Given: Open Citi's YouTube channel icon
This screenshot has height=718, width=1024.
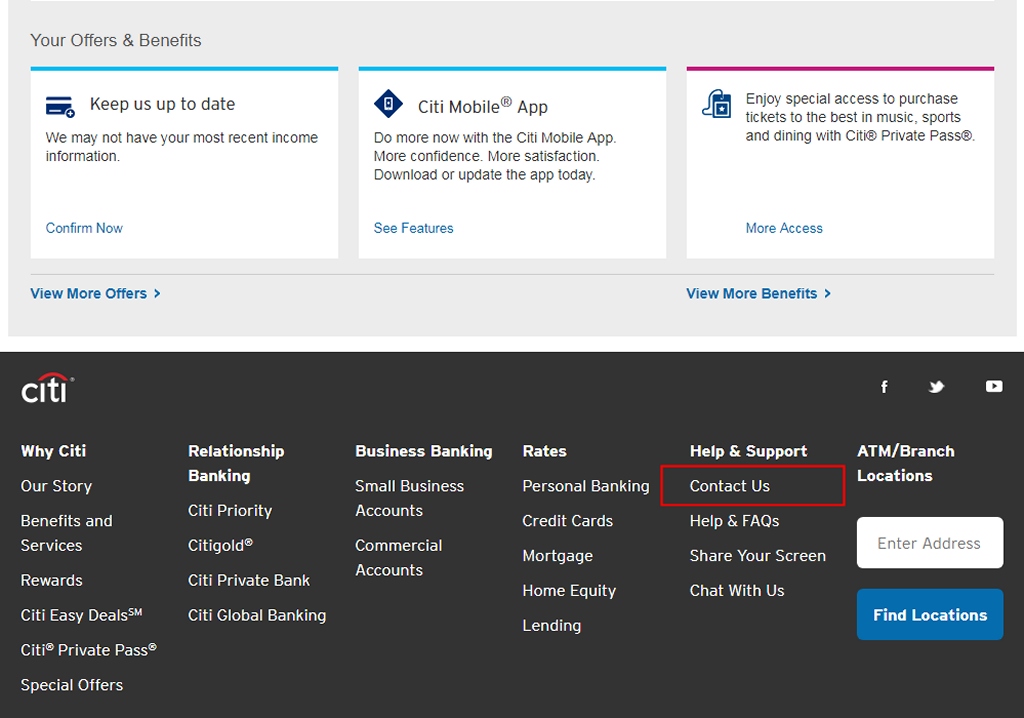Looking at the screenshot, I should coord(994,387).
